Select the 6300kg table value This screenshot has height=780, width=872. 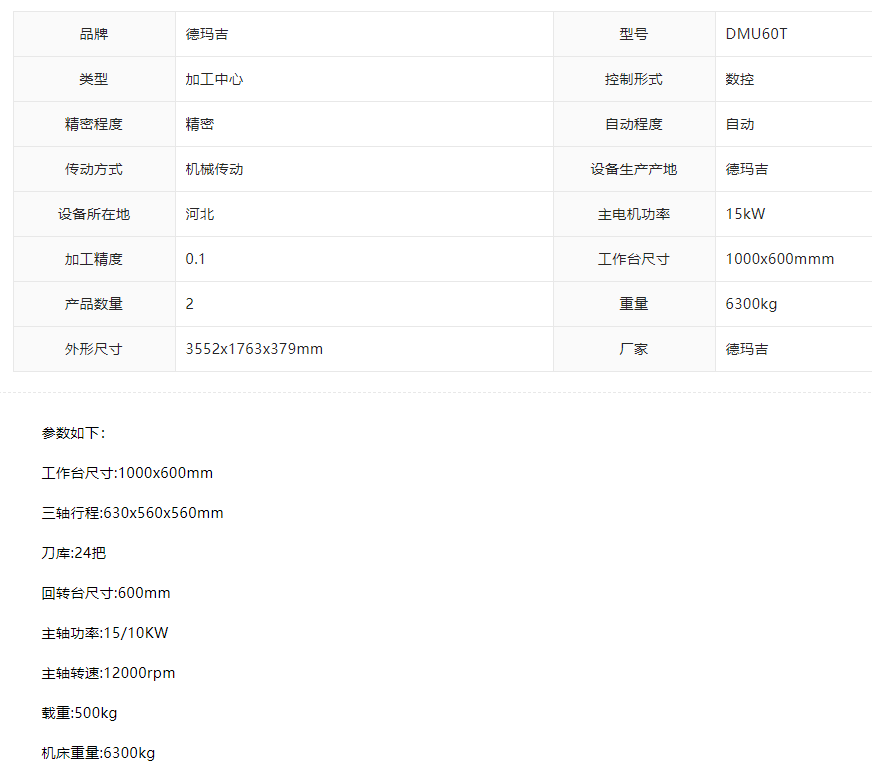point(751,304)
